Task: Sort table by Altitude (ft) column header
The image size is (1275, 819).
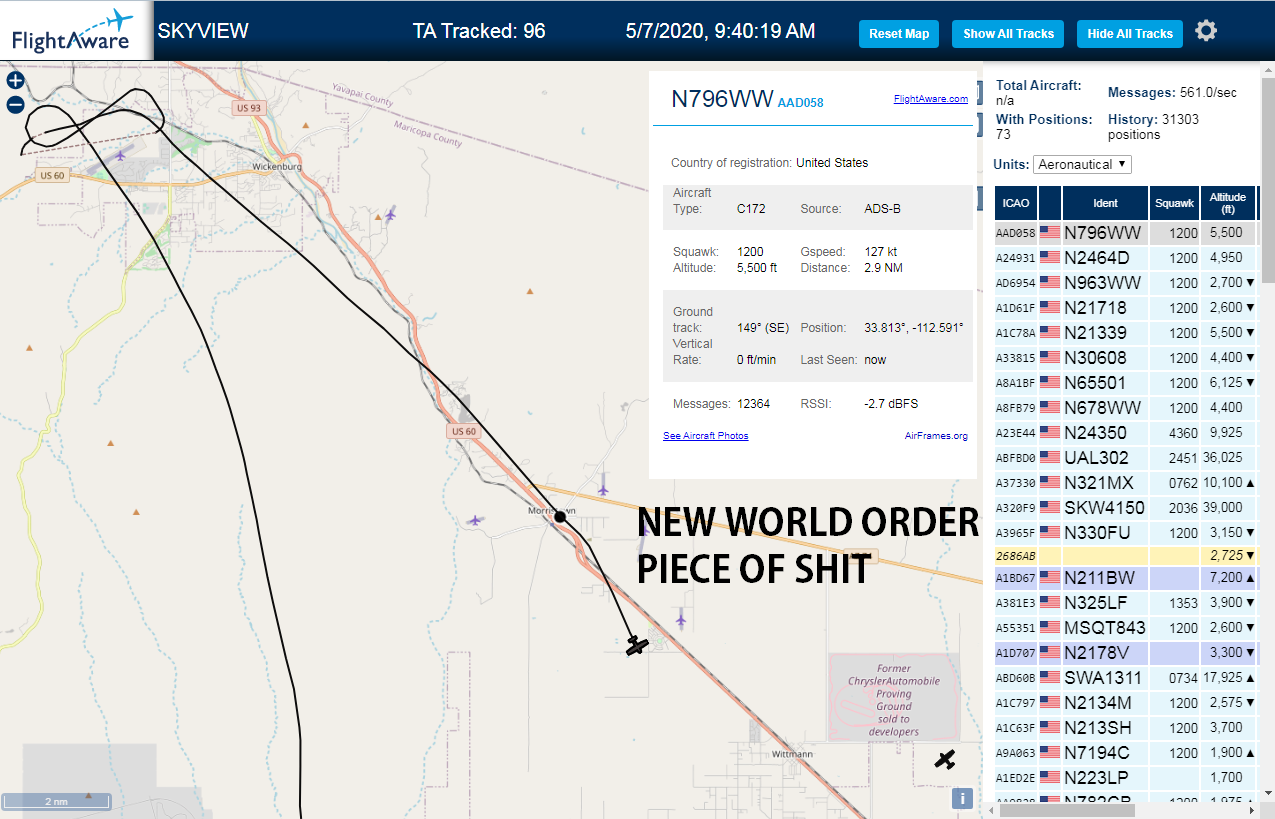Action: (x=1227, y=203)
